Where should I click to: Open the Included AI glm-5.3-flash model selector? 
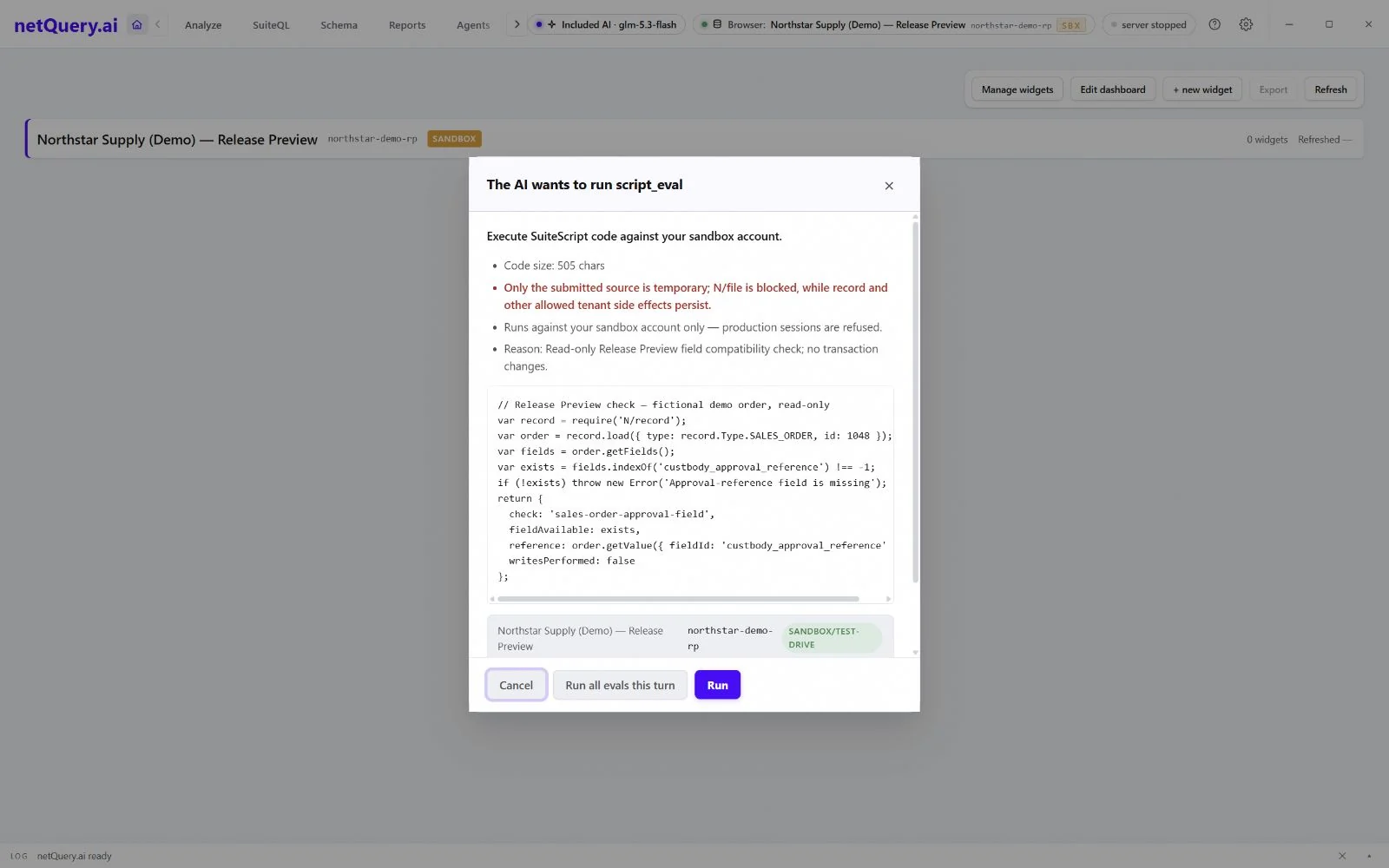click(607, 24)
